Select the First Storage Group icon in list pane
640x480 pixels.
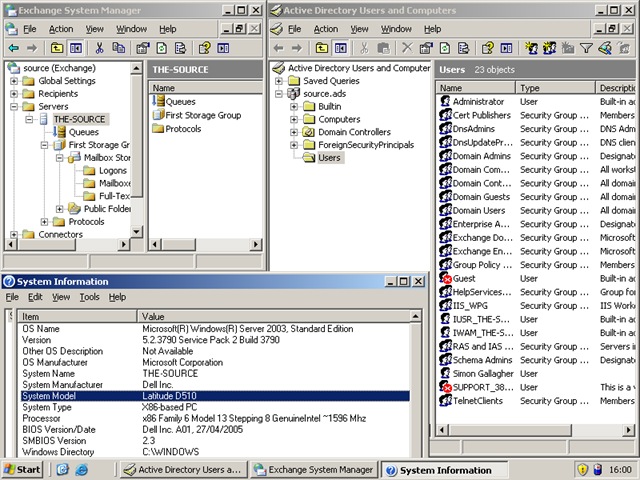point(158,115)
